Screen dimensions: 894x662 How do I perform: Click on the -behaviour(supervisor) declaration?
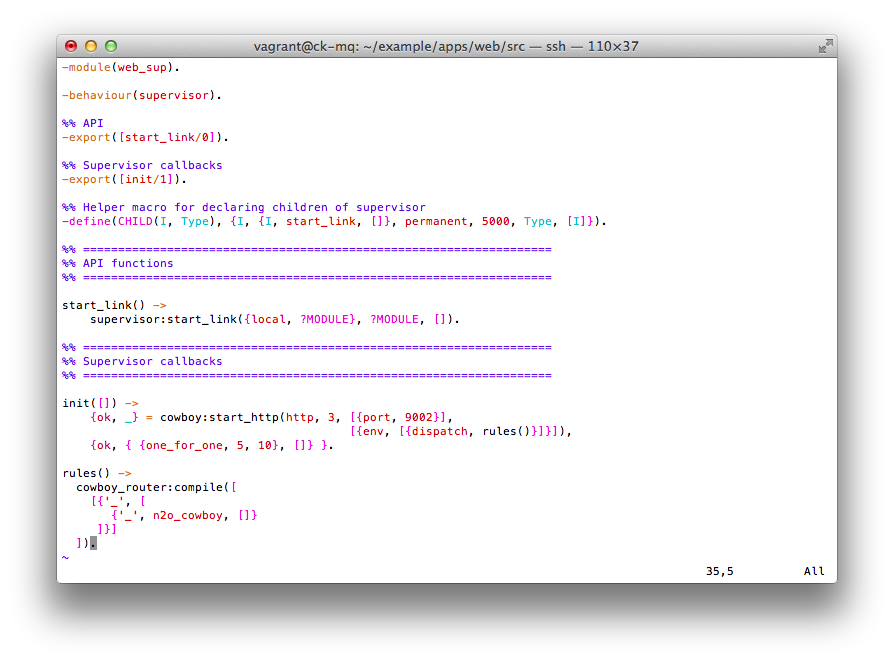tap(140, 96)
